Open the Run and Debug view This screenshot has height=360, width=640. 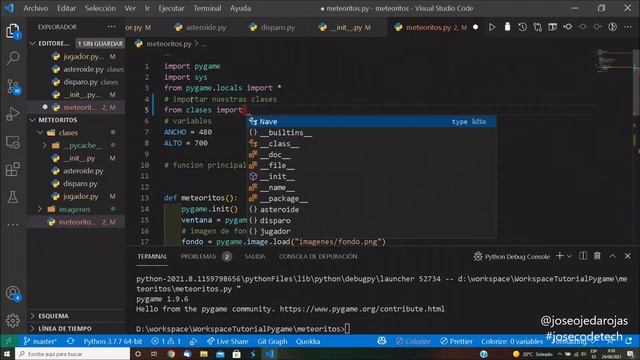[13, 114]
